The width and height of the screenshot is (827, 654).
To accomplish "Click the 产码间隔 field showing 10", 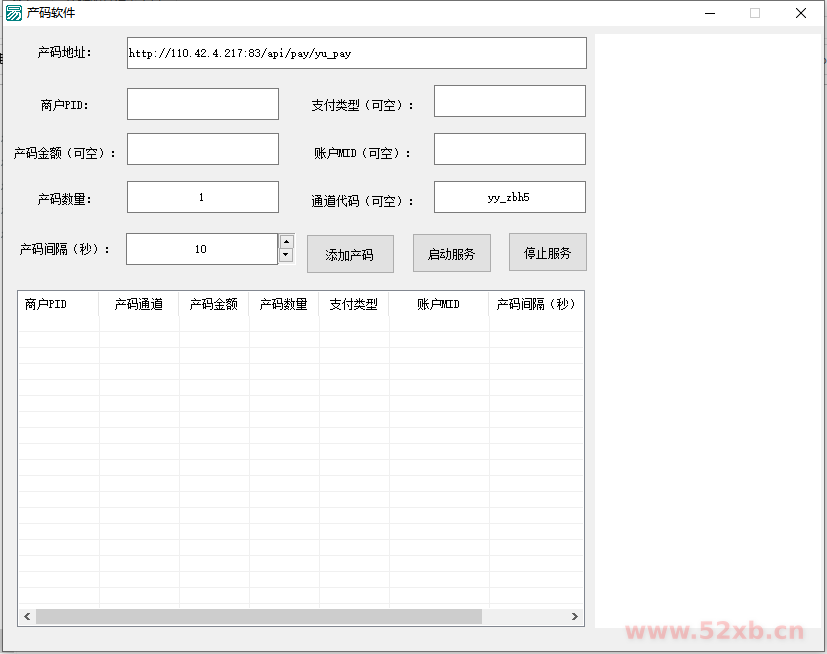I will point(201,249).
